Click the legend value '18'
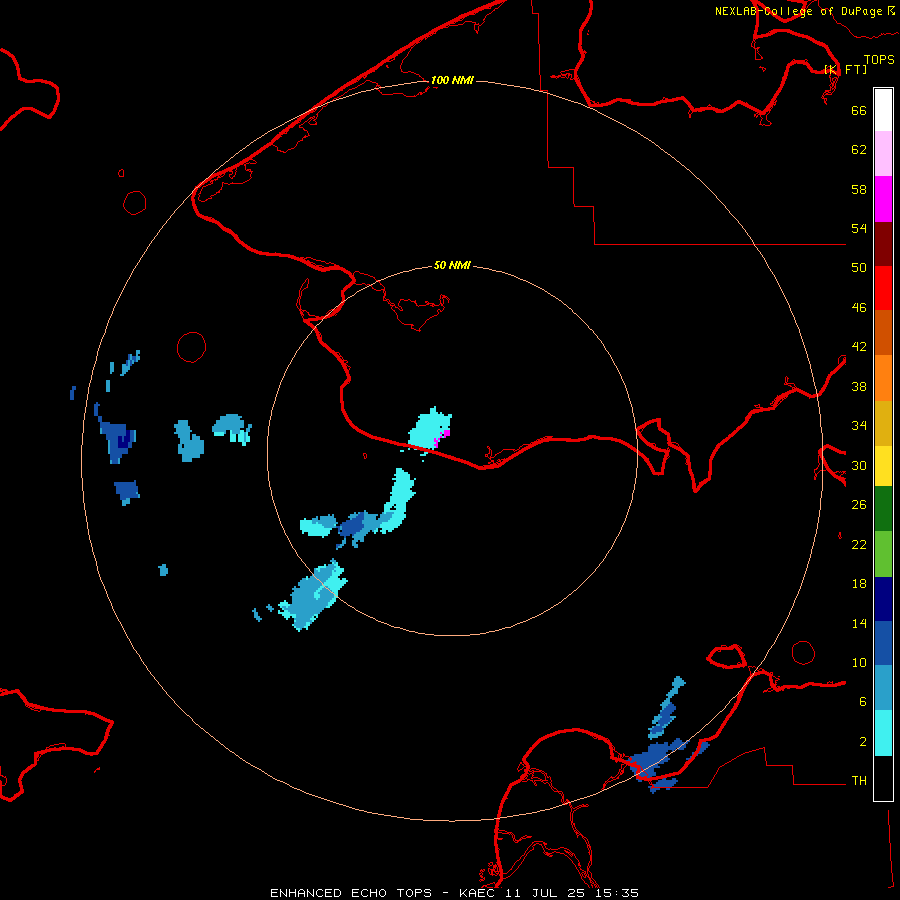Screen dimensions: 900x900 [859, 584]
